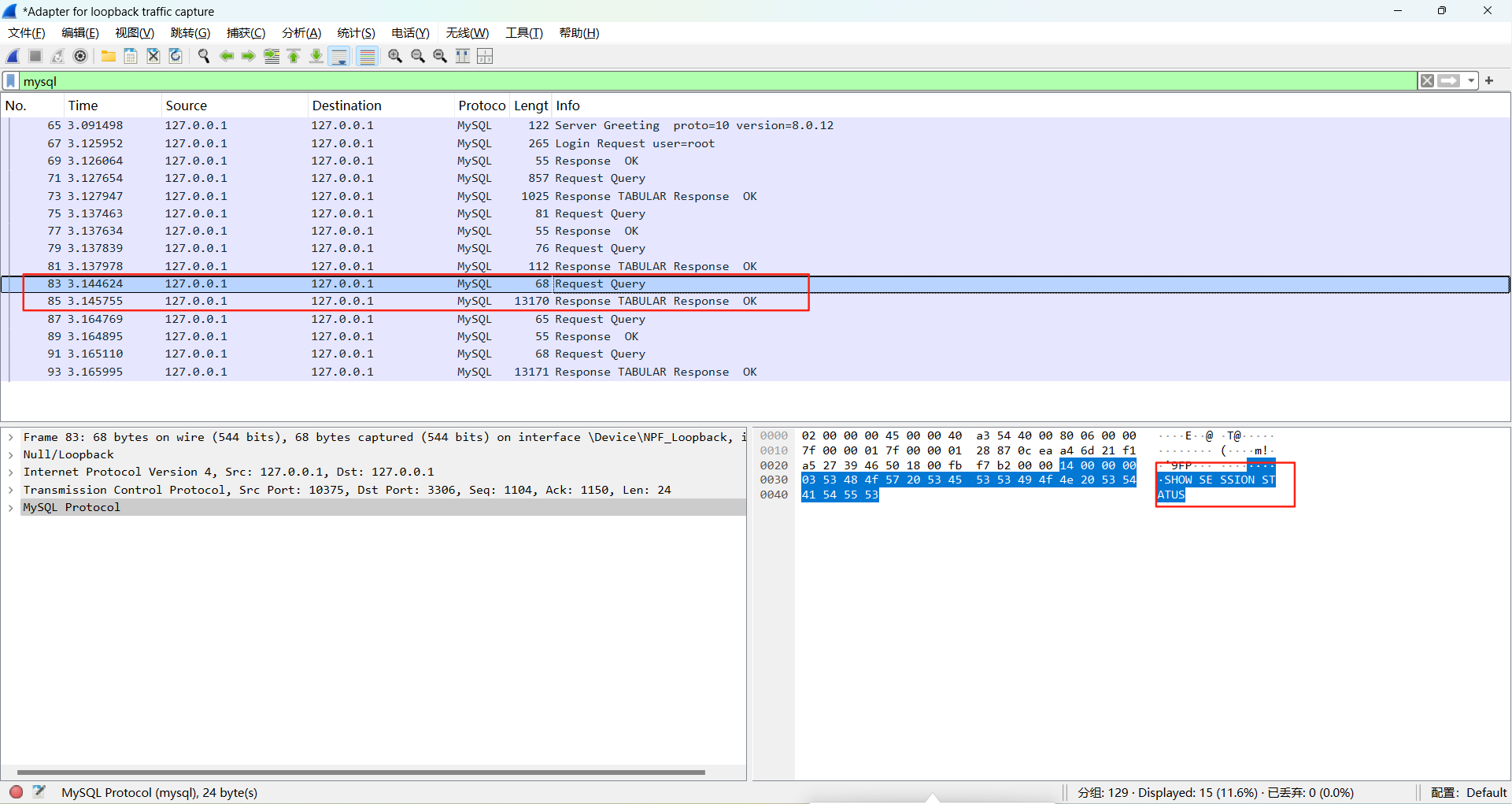This screenshot has height=804, width=1512.
Task: Expand Internet Protocol Version 4 node
Action: 11,472
